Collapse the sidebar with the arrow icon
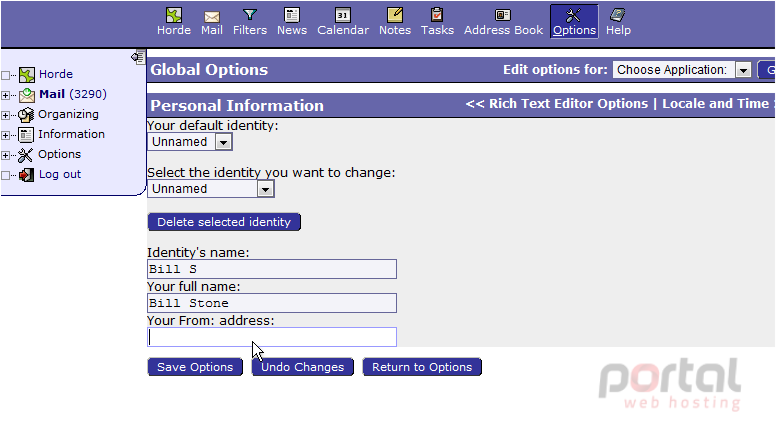Viewport: 776px width, 422px height. click(138, 57)
